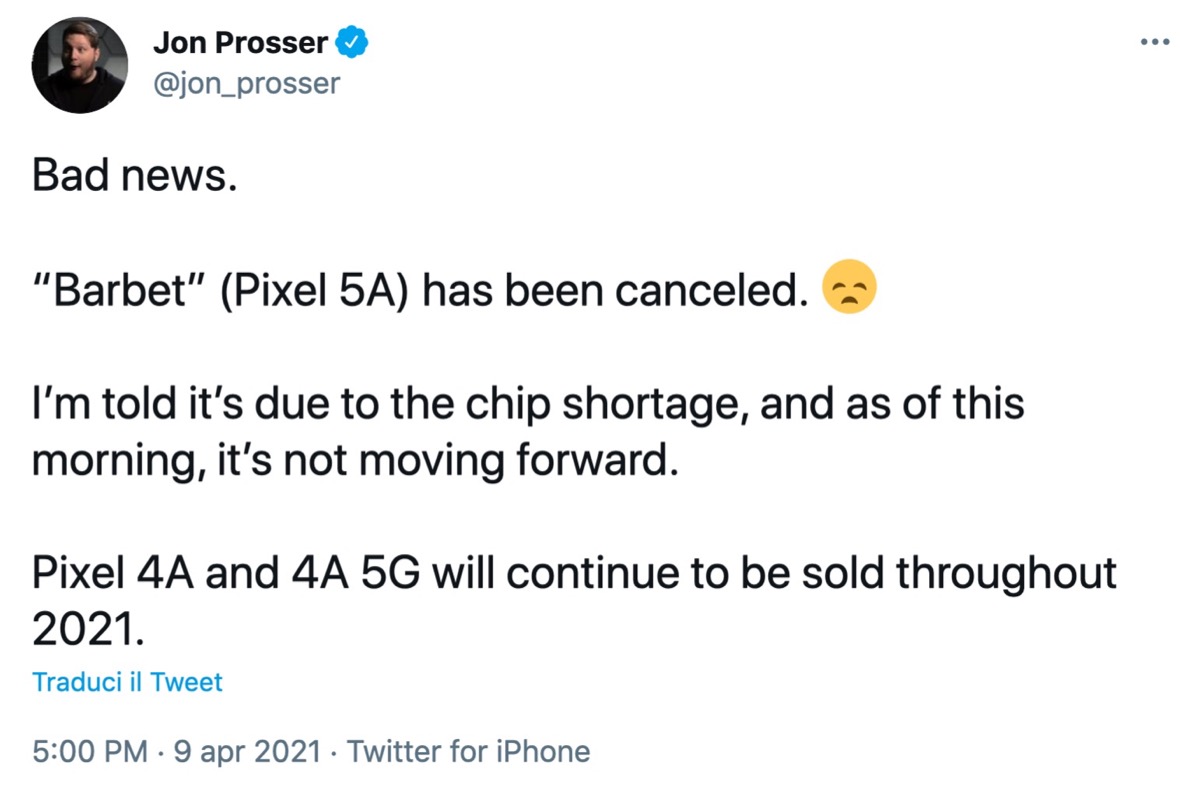Click the blue verified badge next to Jon Prosser
This screenshot has width=1200, height=792.
coord(351,41)
